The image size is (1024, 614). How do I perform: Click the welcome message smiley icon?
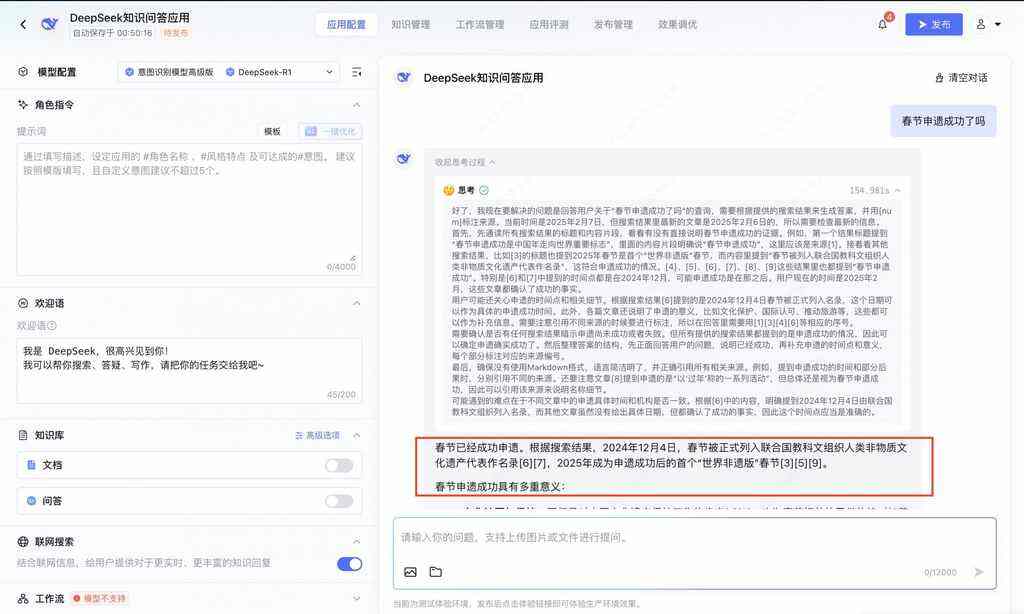(x=24, y=303)
